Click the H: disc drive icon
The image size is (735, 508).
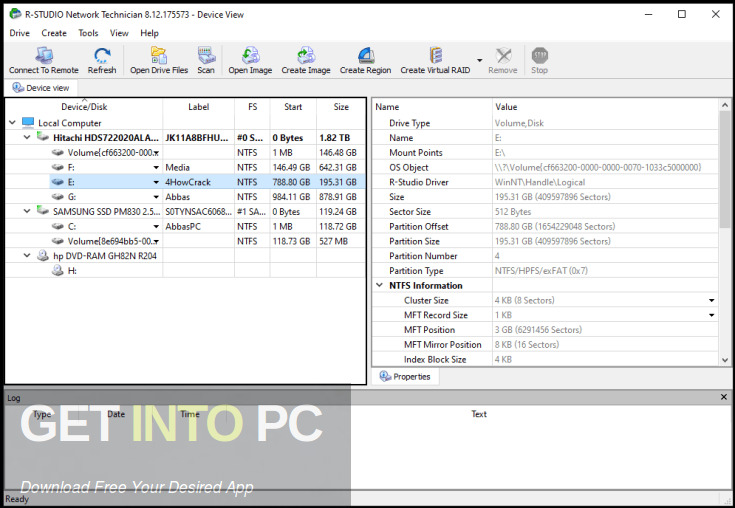(57, 270)
